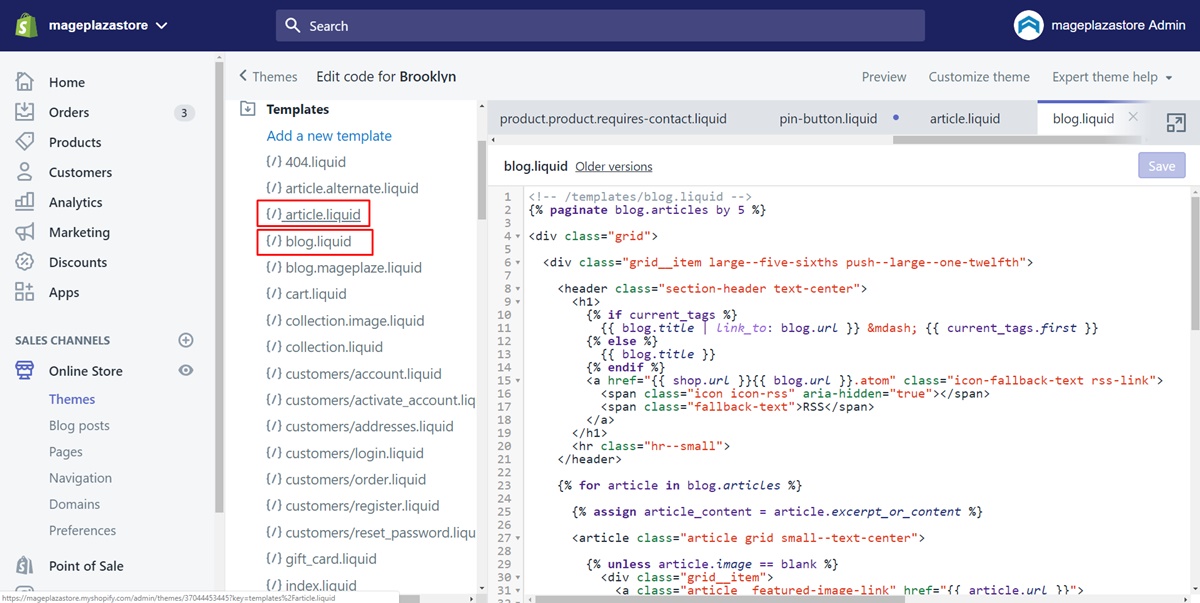
Task: Collapse code fold arrow at line 27
Action: pyautogui.click(x=519, y=538)
